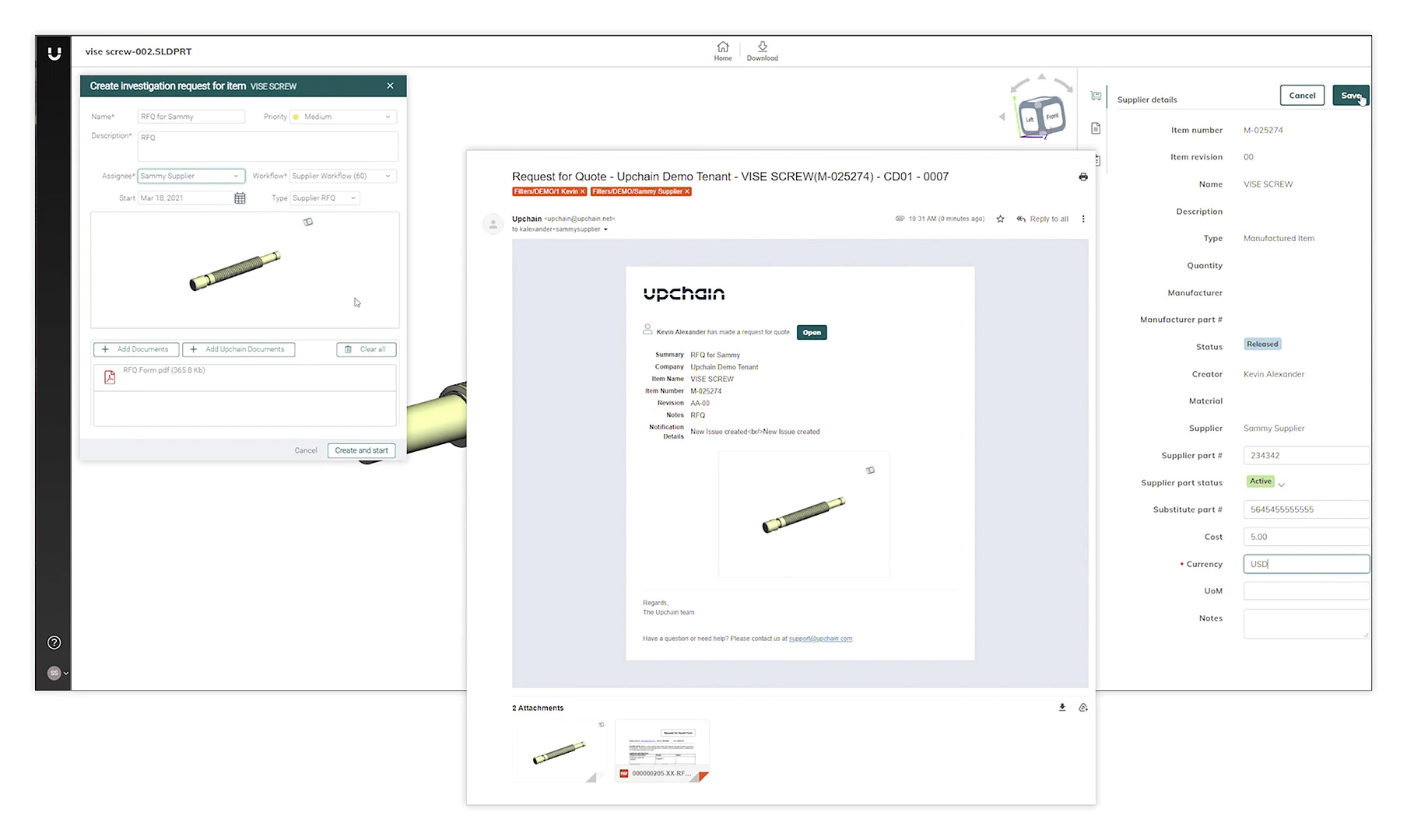Screen dimensions: 1407x840
Task: Click the UoM input field
Action: 1306,591
